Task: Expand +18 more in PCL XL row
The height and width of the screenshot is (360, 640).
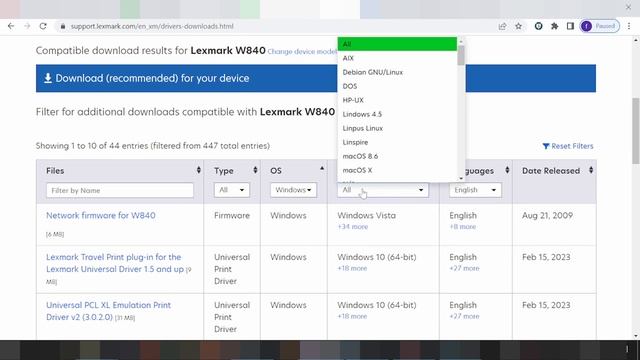Action: click(x=352, y=316)
